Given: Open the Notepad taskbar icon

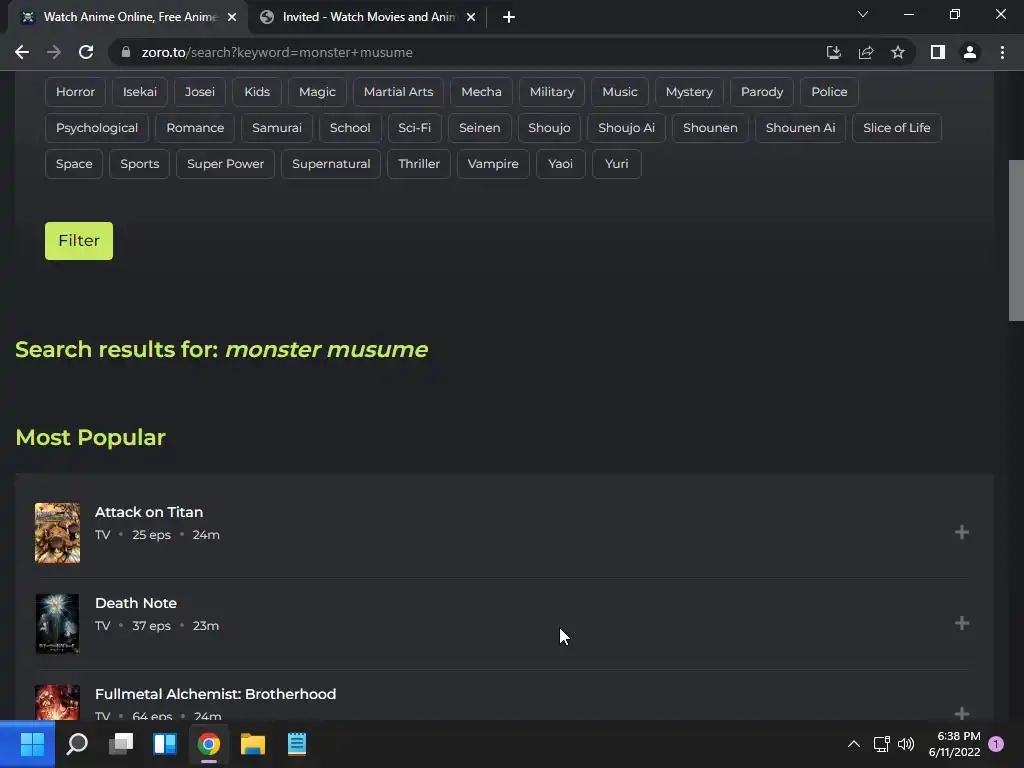Looking at the screenshot, I should 296,744.
